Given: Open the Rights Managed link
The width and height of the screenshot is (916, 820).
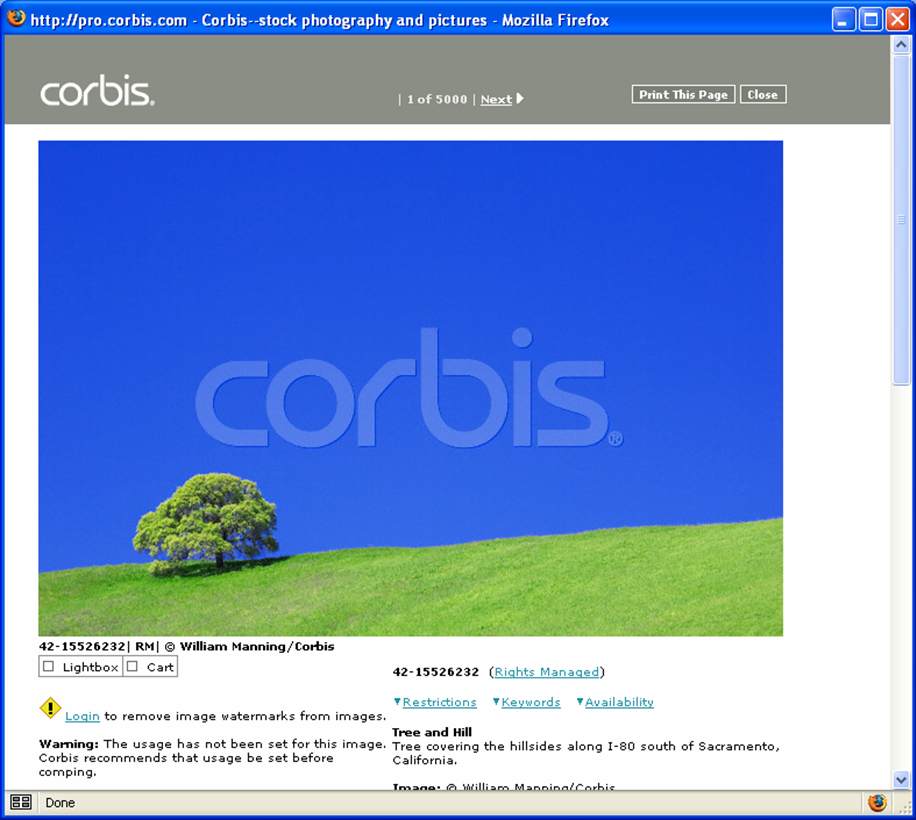Looking at the screenshot, I should 547,672.
